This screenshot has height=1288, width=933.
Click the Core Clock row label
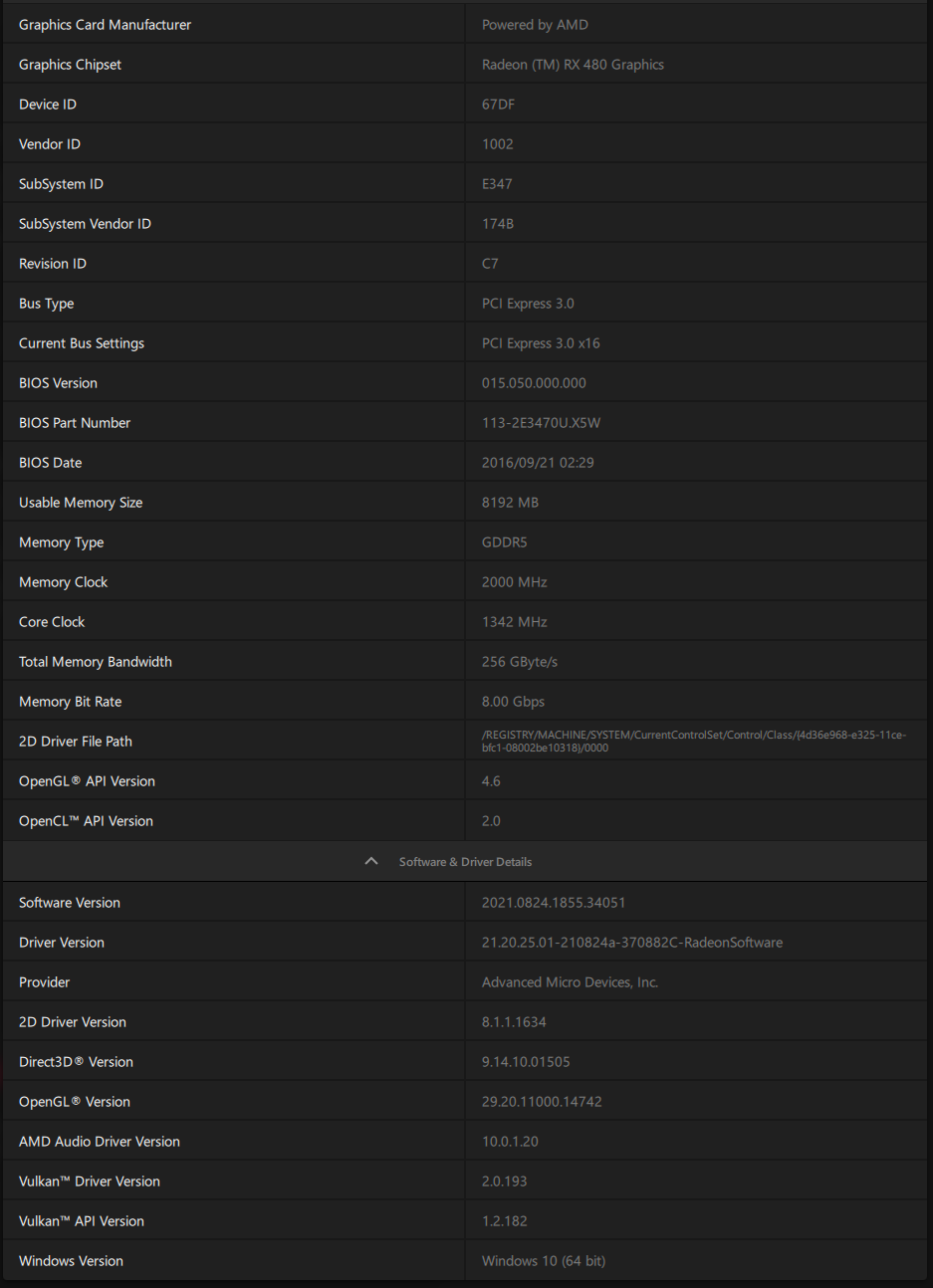[x=52, y=622]
